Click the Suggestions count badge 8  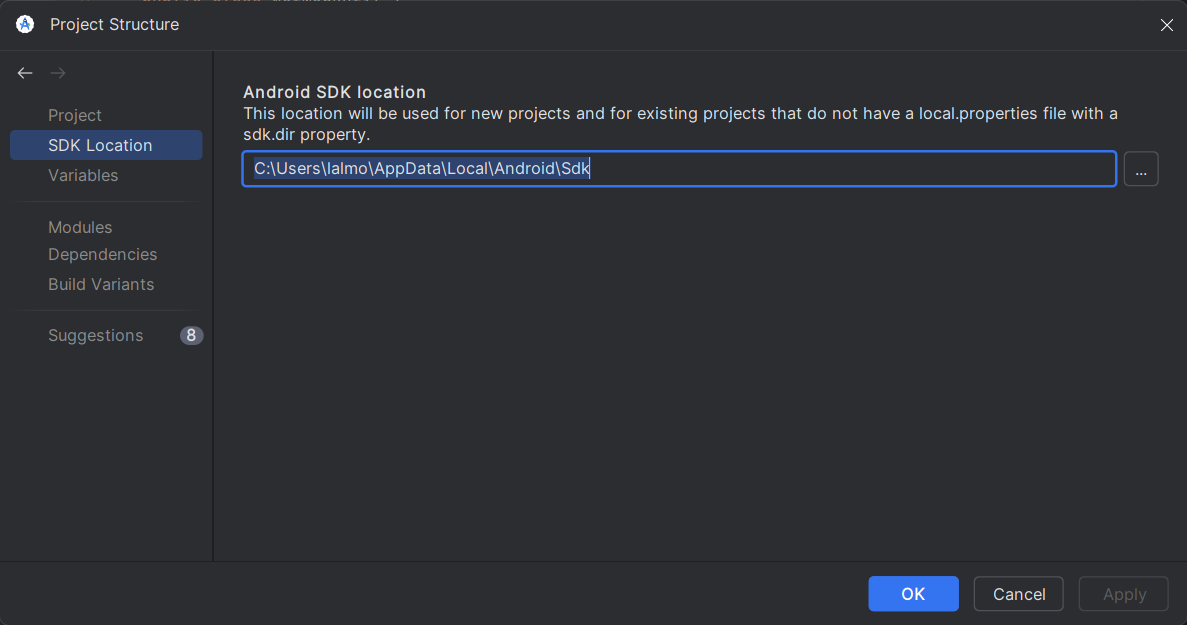pyautogui.click(x=192, y=335)
